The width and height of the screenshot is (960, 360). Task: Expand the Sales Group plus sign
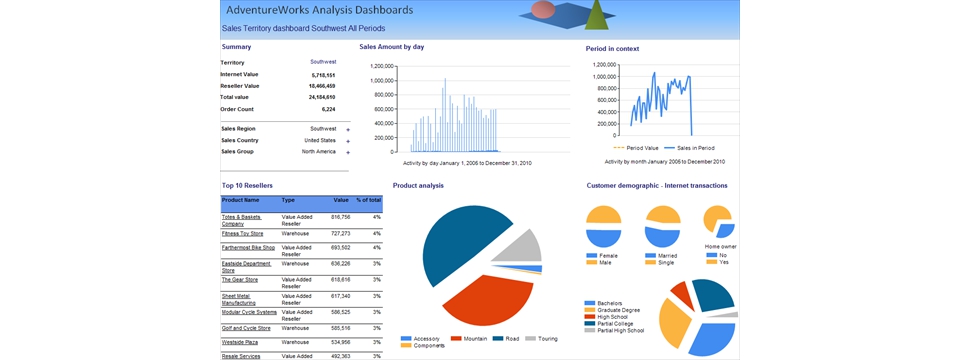348,152
